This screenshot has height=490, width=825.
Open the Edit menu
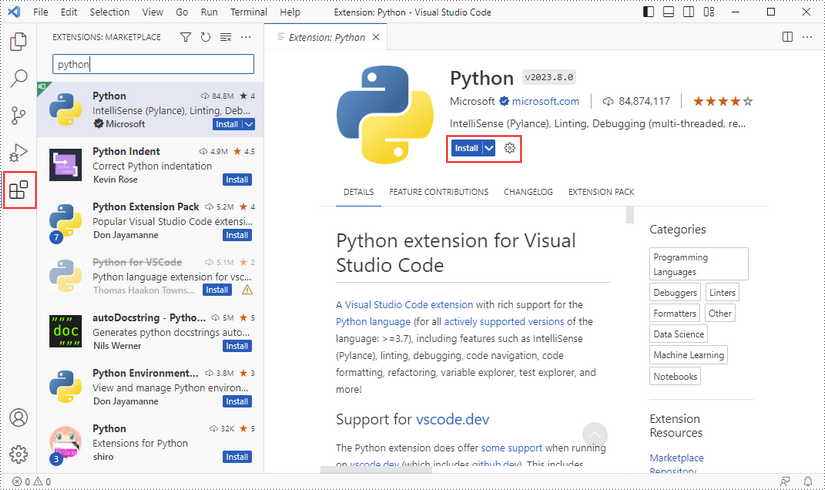click(68, 12)
